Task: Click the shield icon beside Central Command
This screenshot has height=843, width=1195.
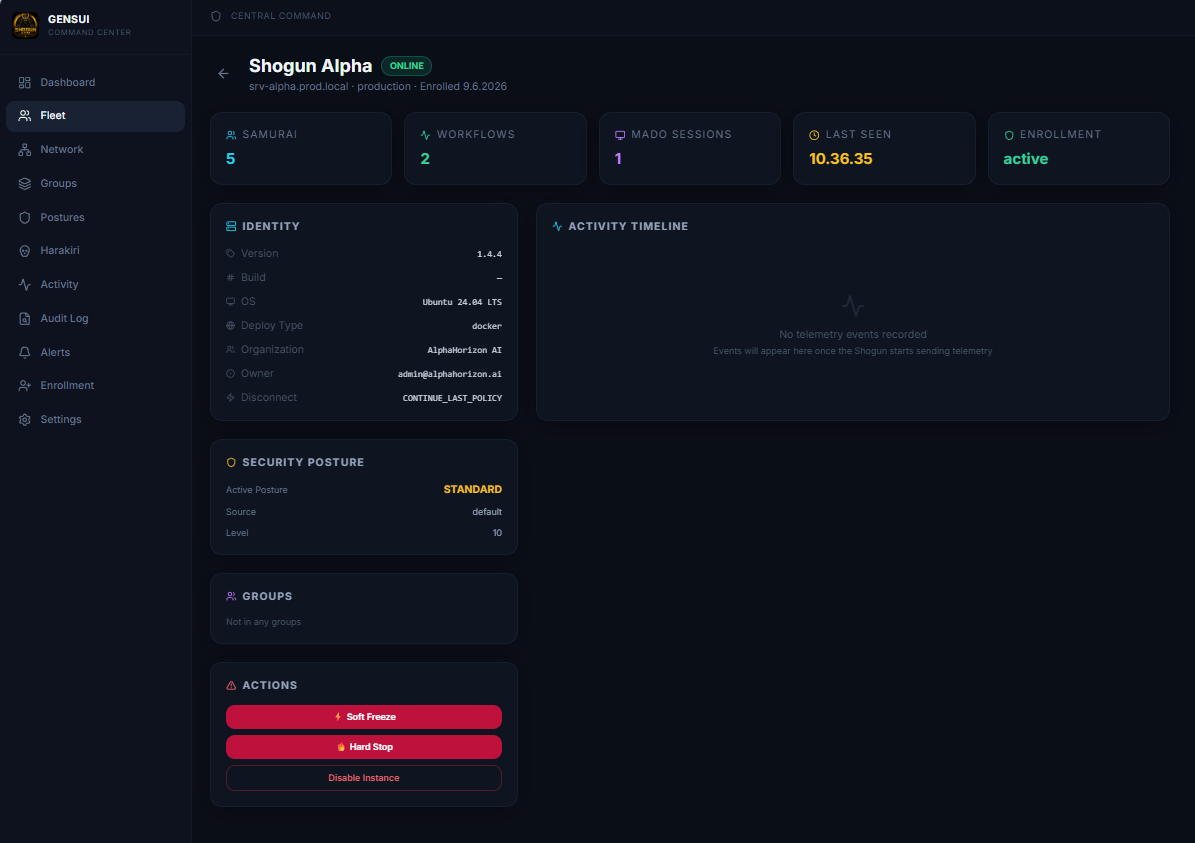Action: click(x=216, y=16)
